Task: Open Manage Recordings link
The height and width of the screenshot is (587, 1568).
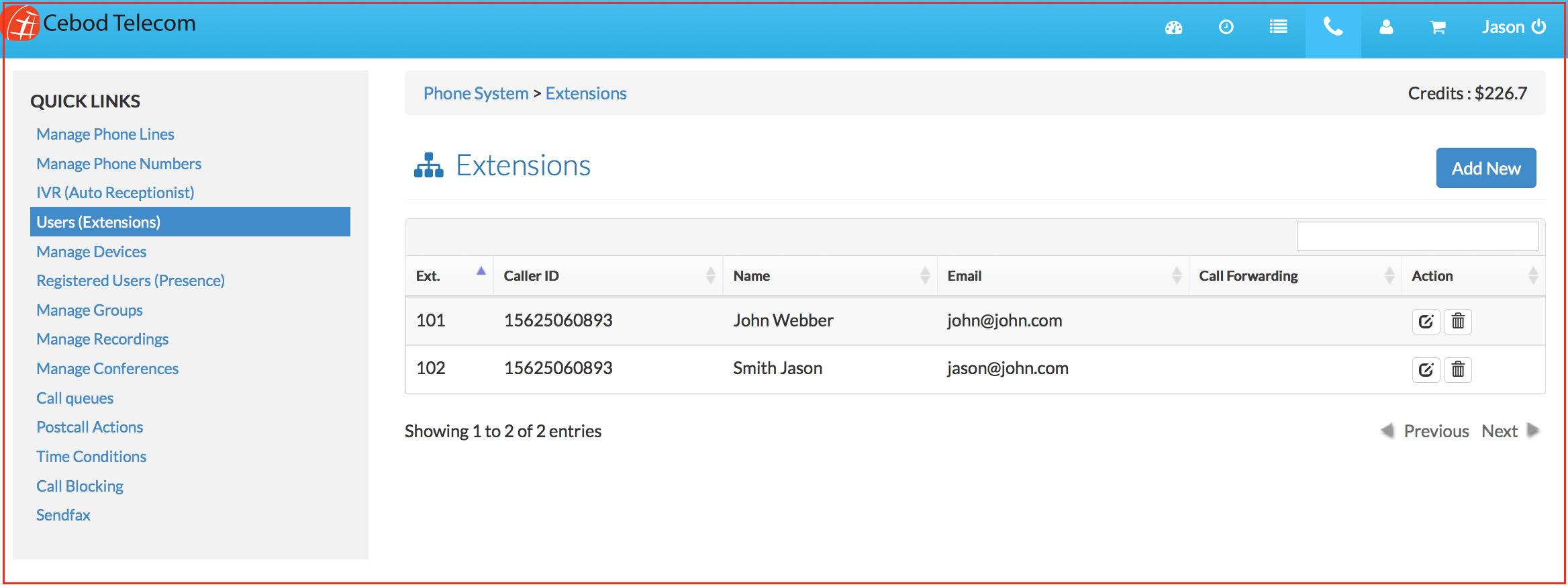Action: [102, 339]
